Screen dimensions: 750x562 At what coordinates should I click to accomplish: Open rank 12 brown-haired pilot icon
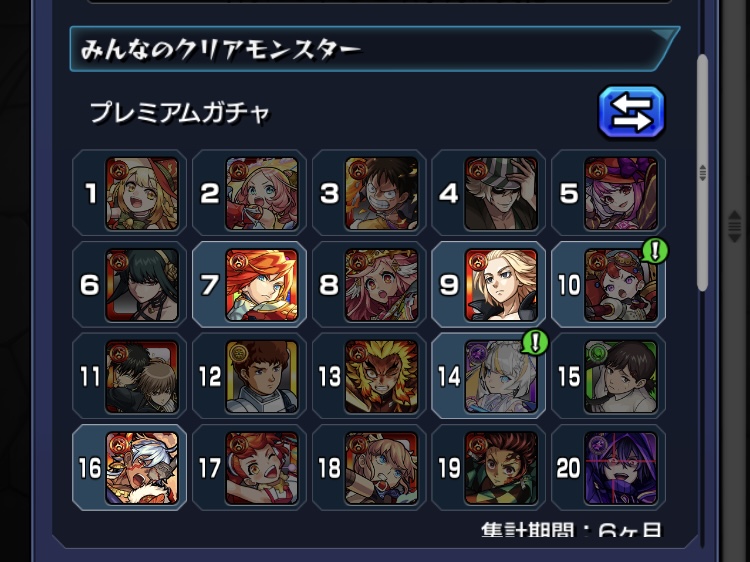[x=262, y=376]
